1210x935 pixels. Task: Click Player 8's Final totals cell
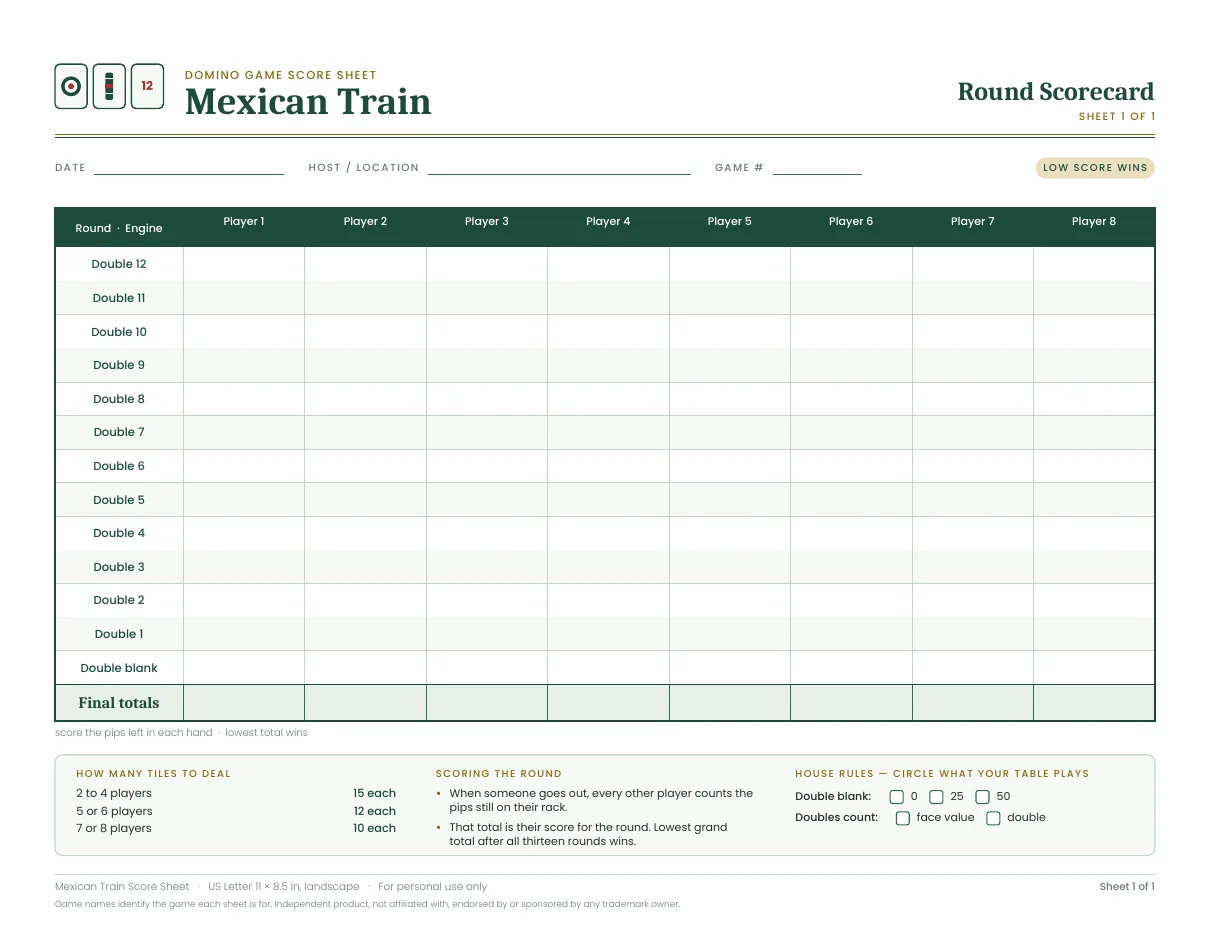click(1094, 703)
